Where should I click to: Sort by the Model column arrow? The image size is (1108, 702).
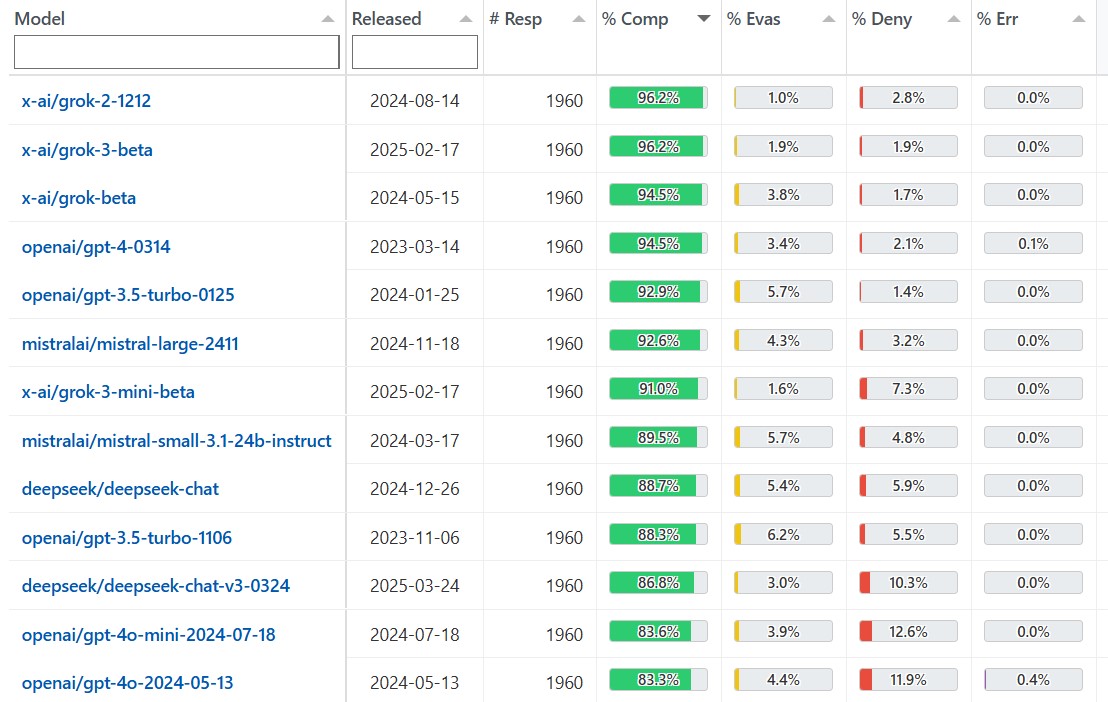[x=327, y=19]
